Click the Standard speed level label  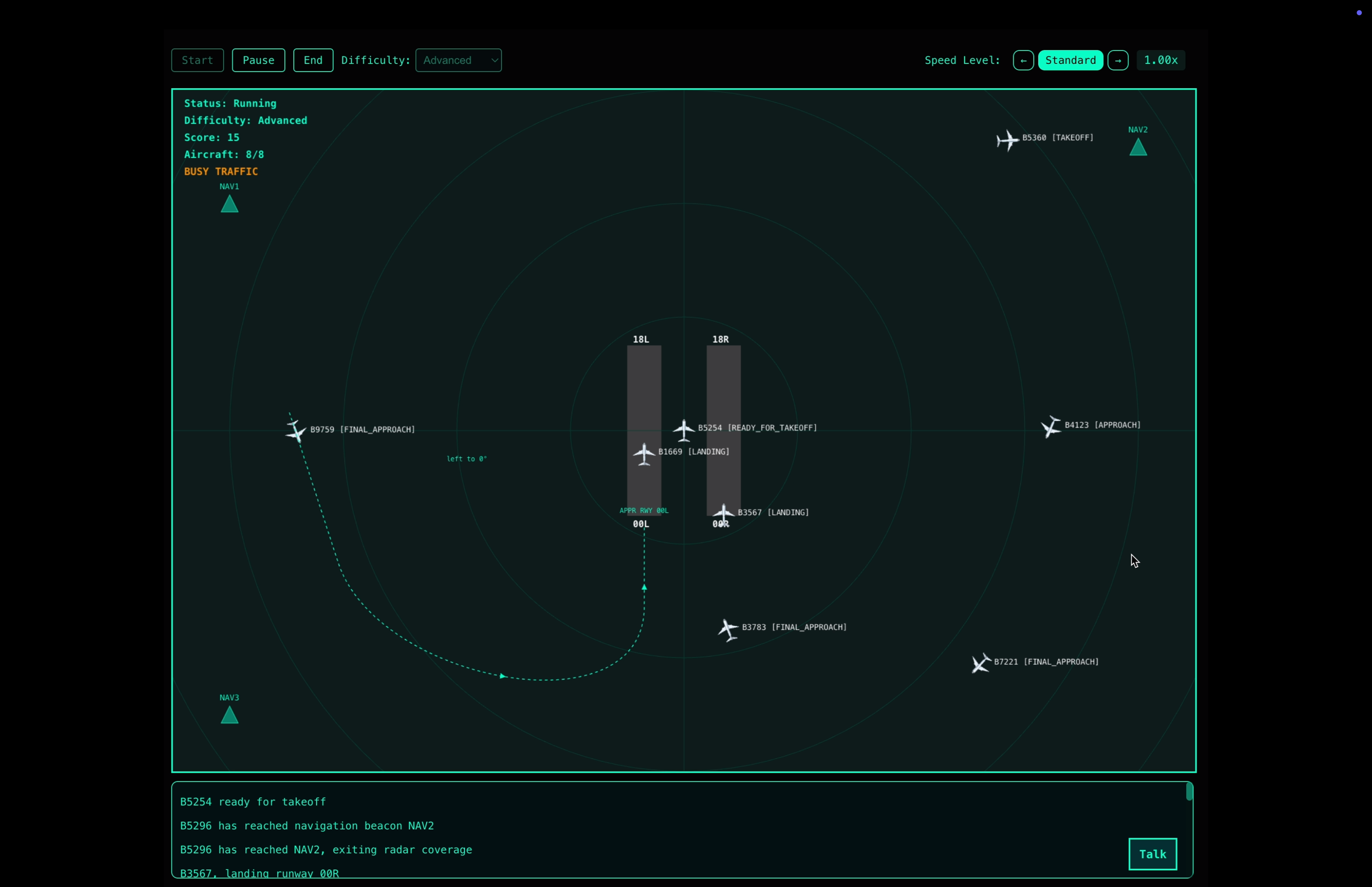[x=1071, y=60]
